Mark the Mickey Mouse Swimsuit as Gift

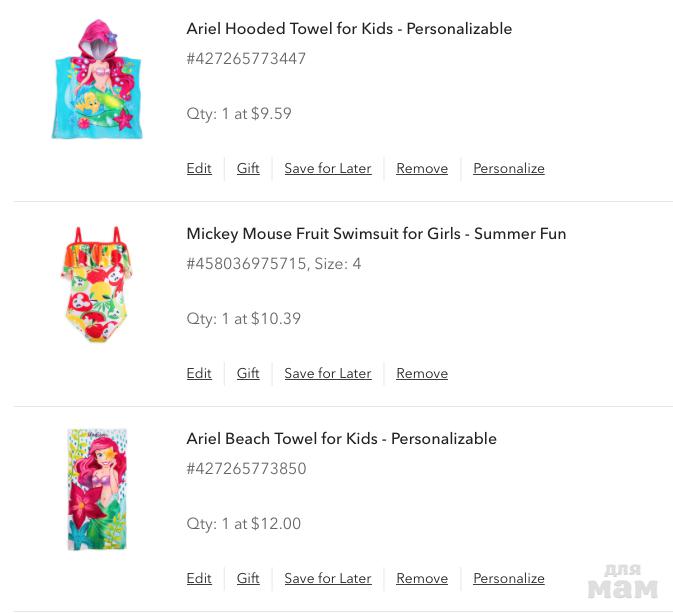pyautogui.click(x=248, y=373)
